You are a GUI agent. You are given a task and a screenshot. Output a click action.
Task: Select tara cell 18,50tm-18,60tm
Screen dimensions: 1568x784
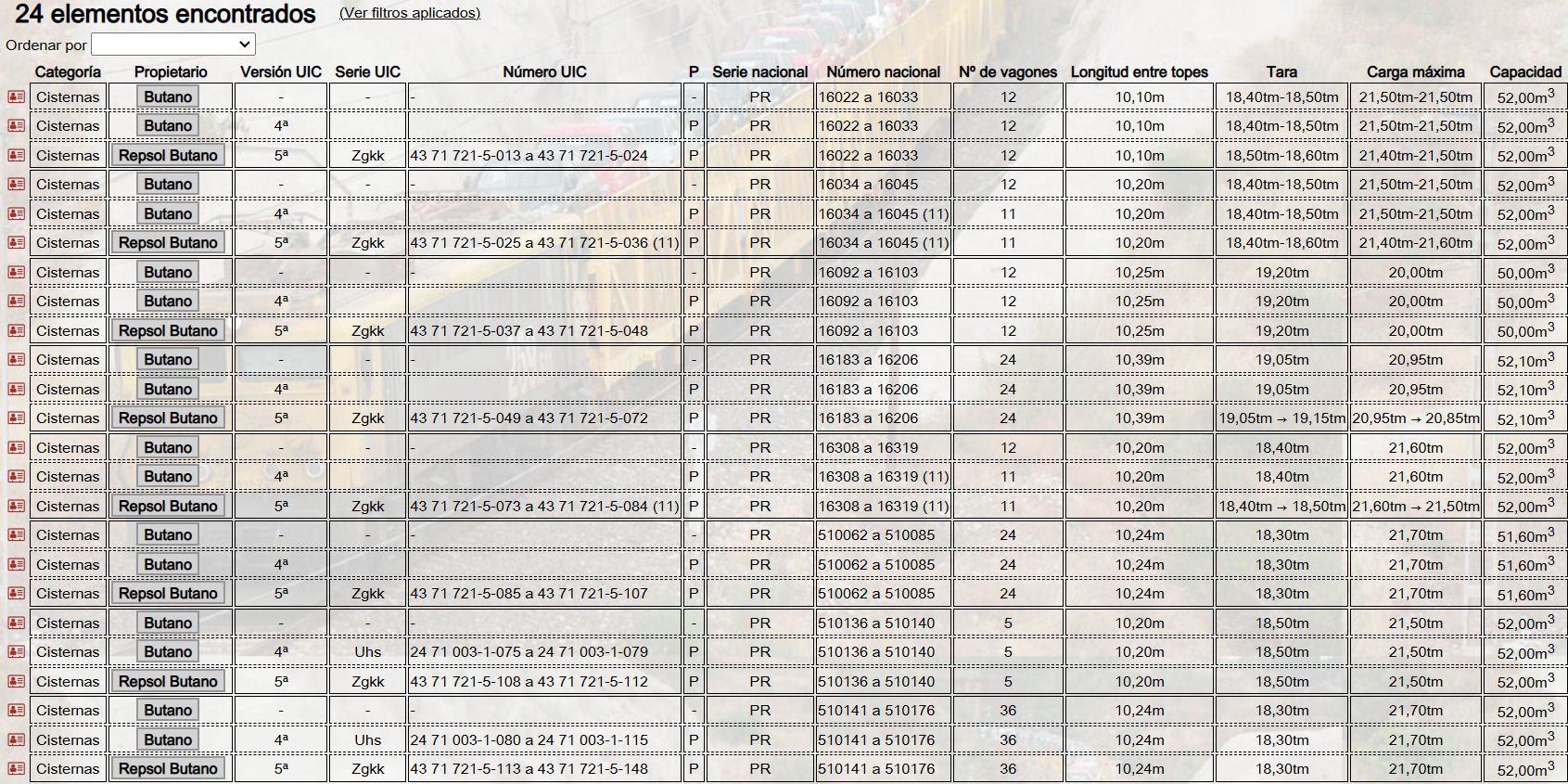pyautogui.click(x=1281, y=155)
